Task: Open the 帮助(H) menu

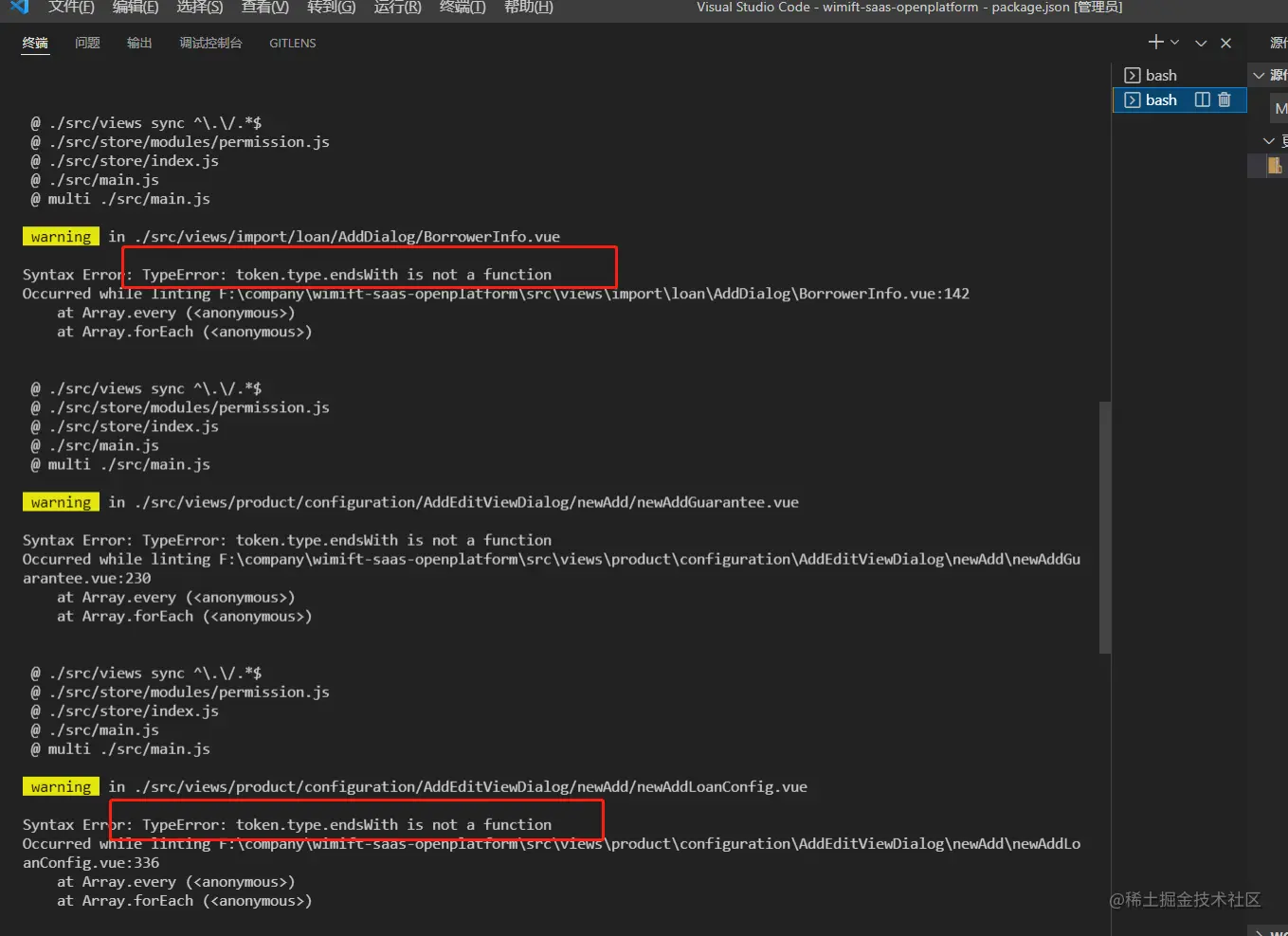Action: pyautogui.click(x=529, y=8)
